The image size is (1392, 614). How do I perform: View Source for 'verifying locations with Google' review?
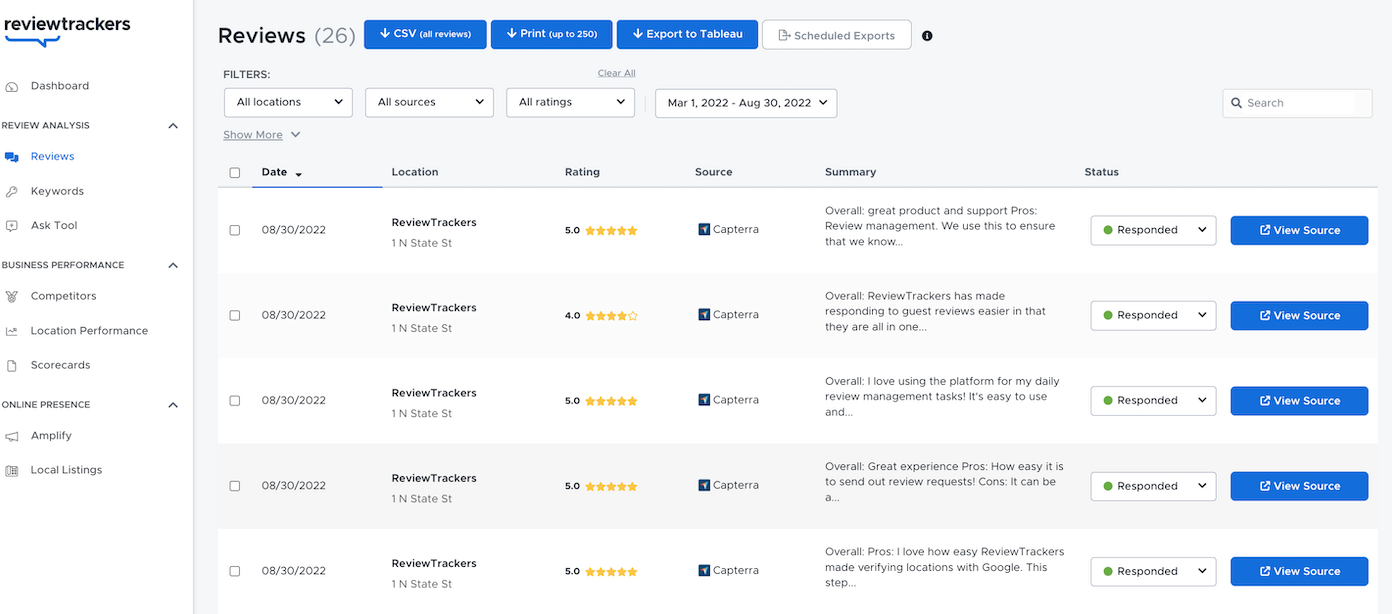[1299, 571]
